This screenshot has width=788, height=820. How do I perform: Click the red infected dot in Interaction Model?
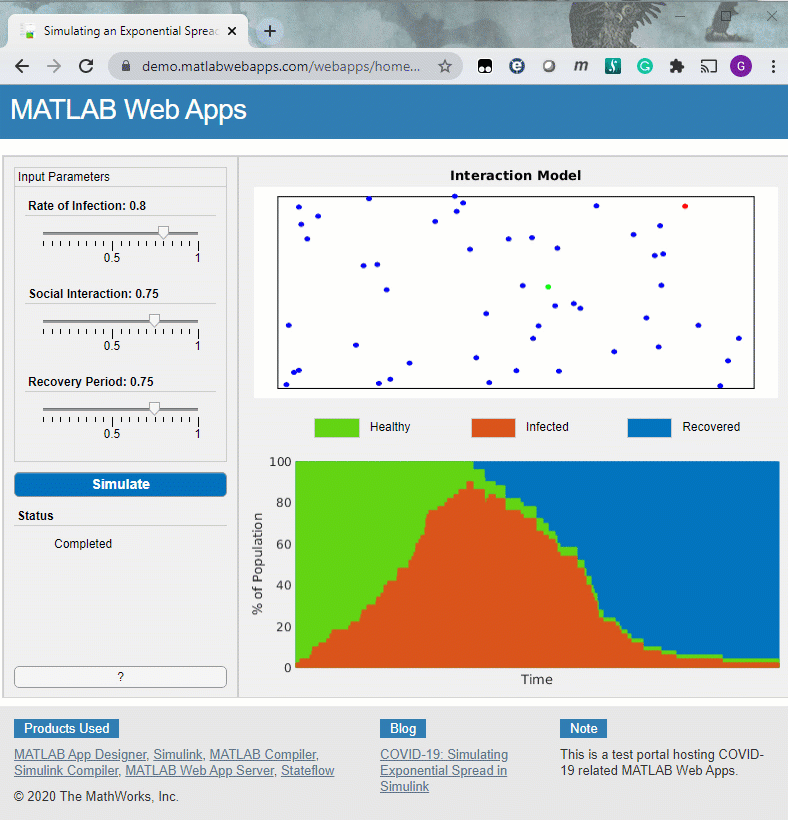coord(685,206)
